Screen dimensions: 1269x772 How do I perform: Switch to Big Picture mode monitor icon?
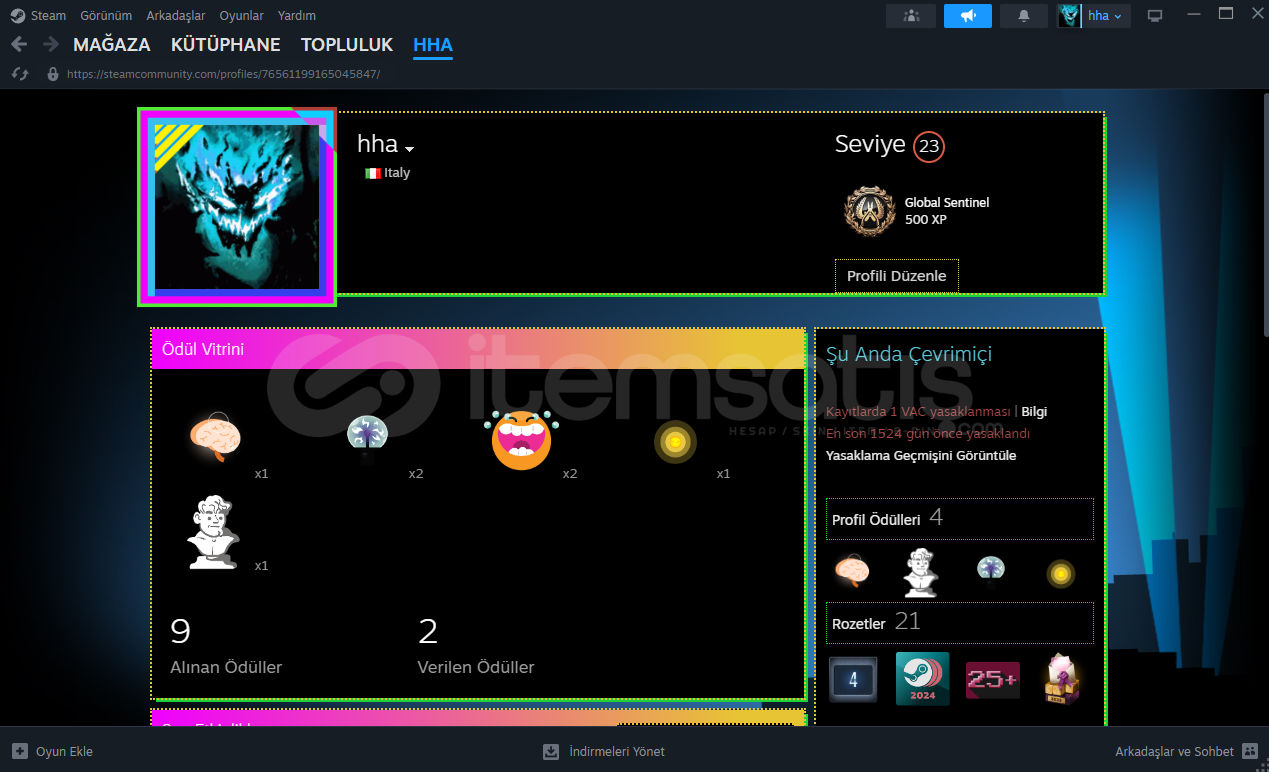1155,16
